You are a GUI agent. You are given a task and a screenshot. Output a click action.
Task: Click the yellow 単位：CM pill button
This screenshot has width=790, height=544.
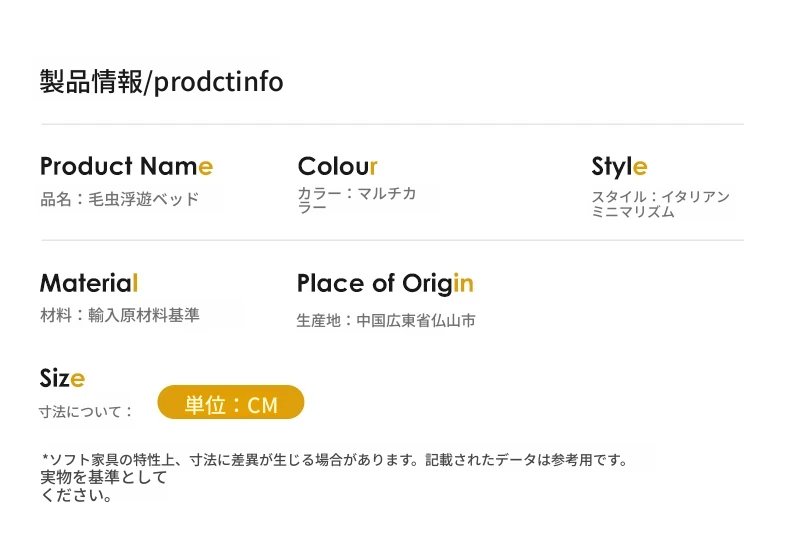point(231,402)
